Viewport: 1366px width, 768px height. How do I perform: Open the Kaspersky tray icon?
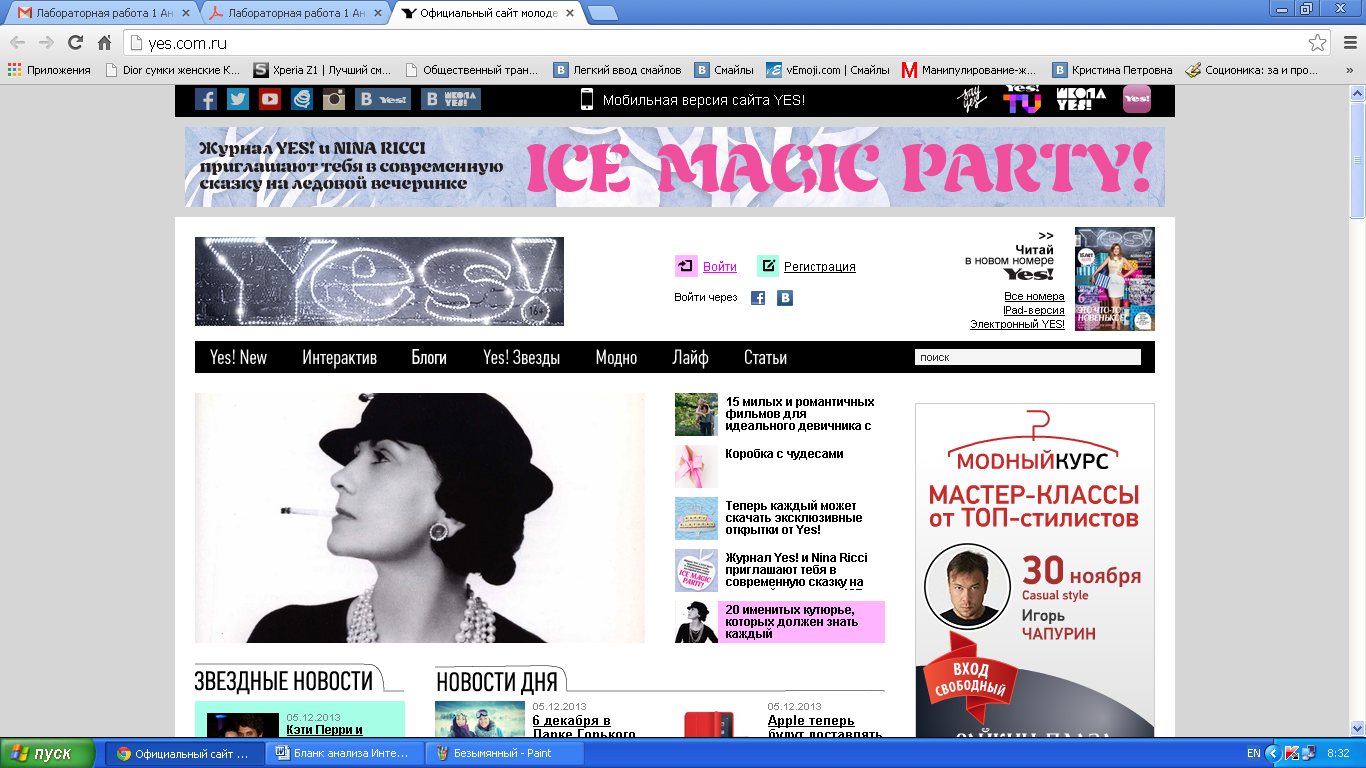click(1291, 753)
